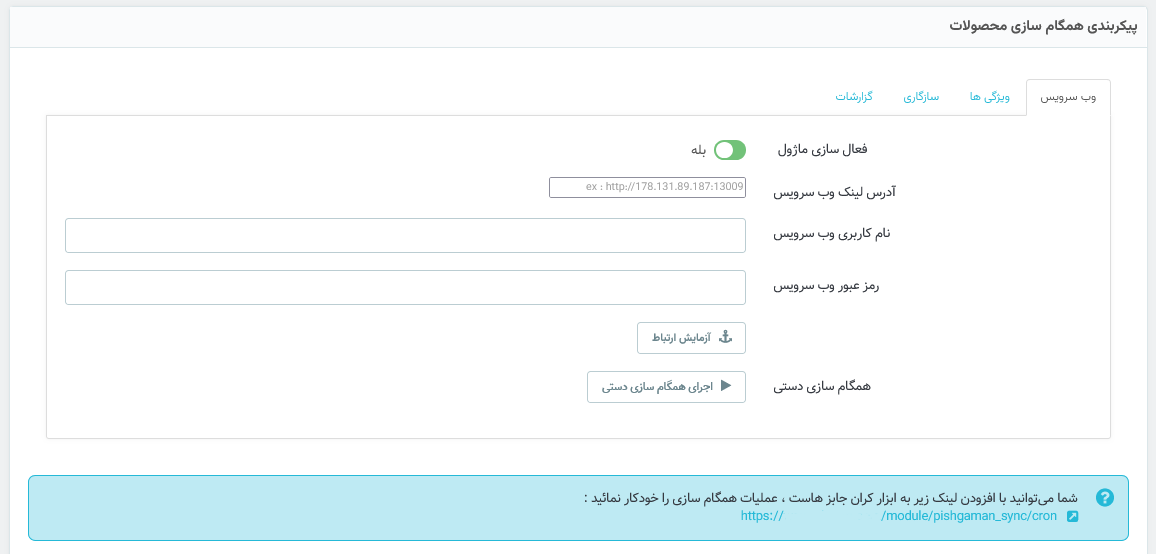The width and height of the screenshot is (1156, 554).
Task: Switch to the گزارشات tab
Action: (x=854, y=98)
